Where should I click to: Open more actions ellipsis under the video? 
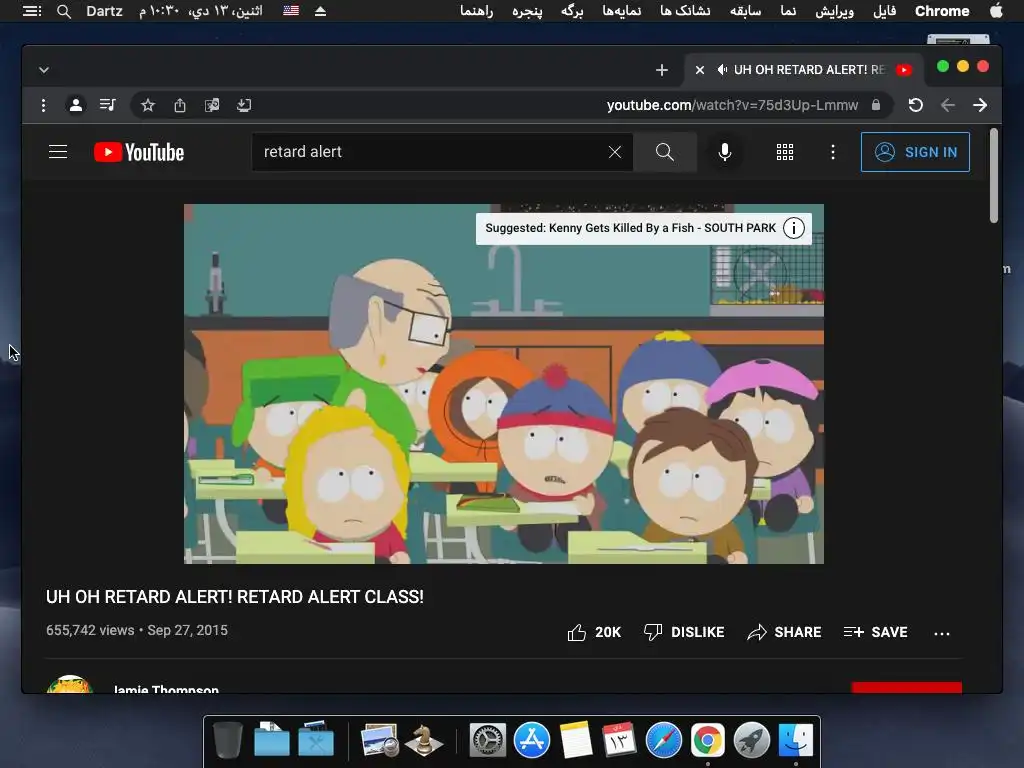pos(942,633)
